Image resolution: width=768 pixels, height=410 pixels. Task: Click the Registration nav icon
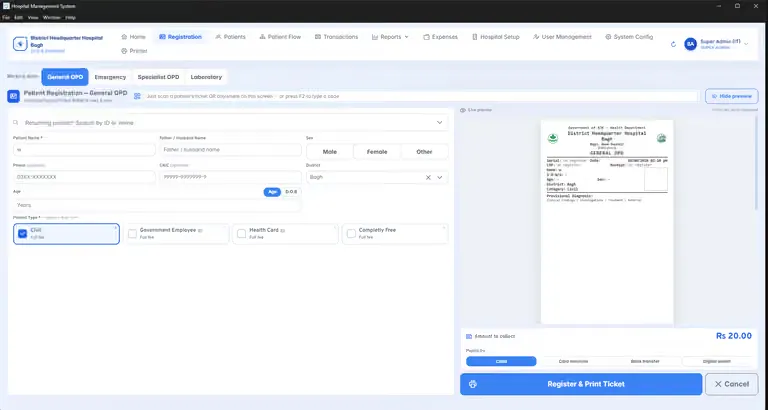162,37
